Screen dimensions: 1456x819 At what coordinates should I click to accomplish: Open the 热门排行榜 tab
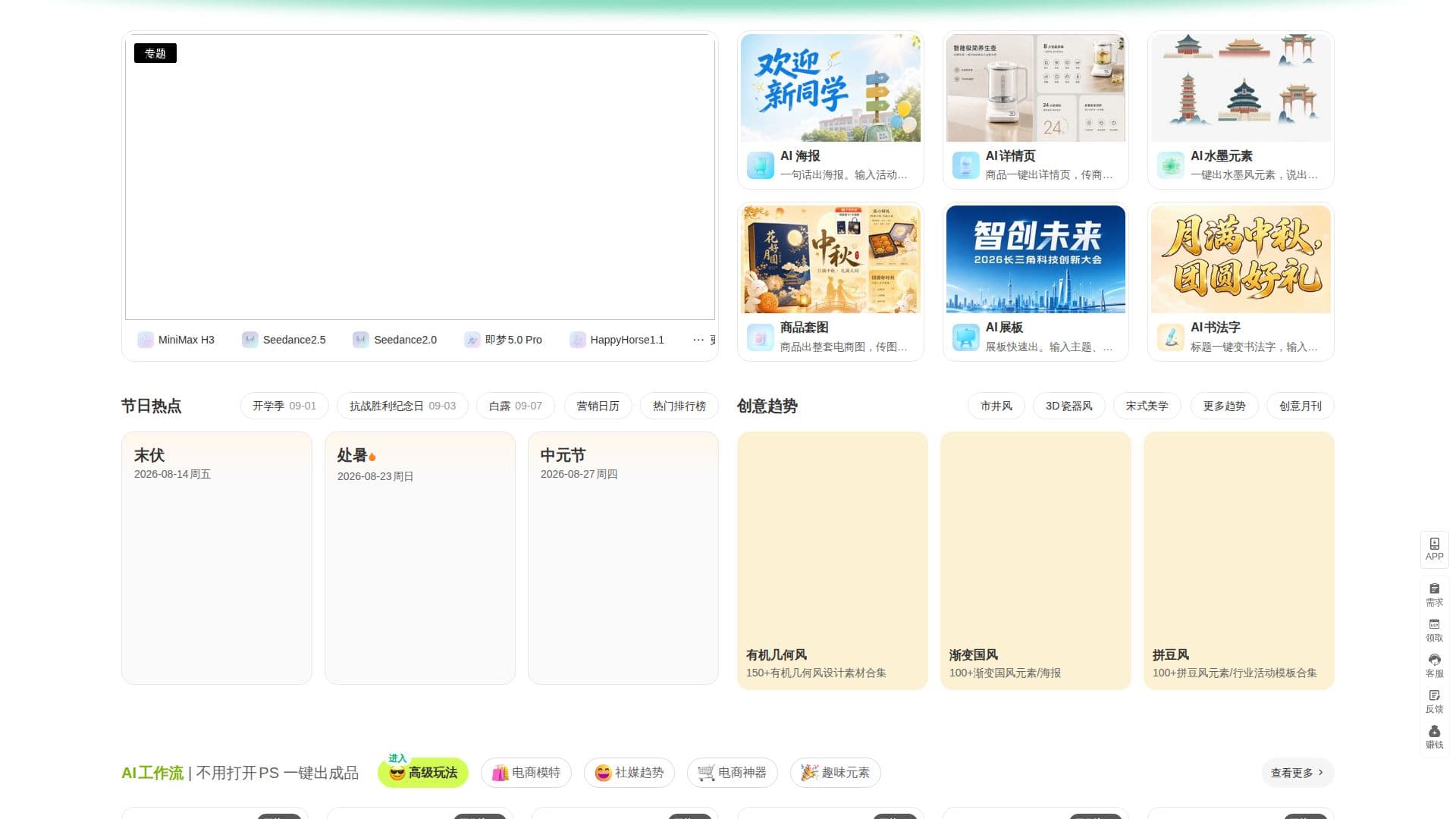click(x=679, y=406)
